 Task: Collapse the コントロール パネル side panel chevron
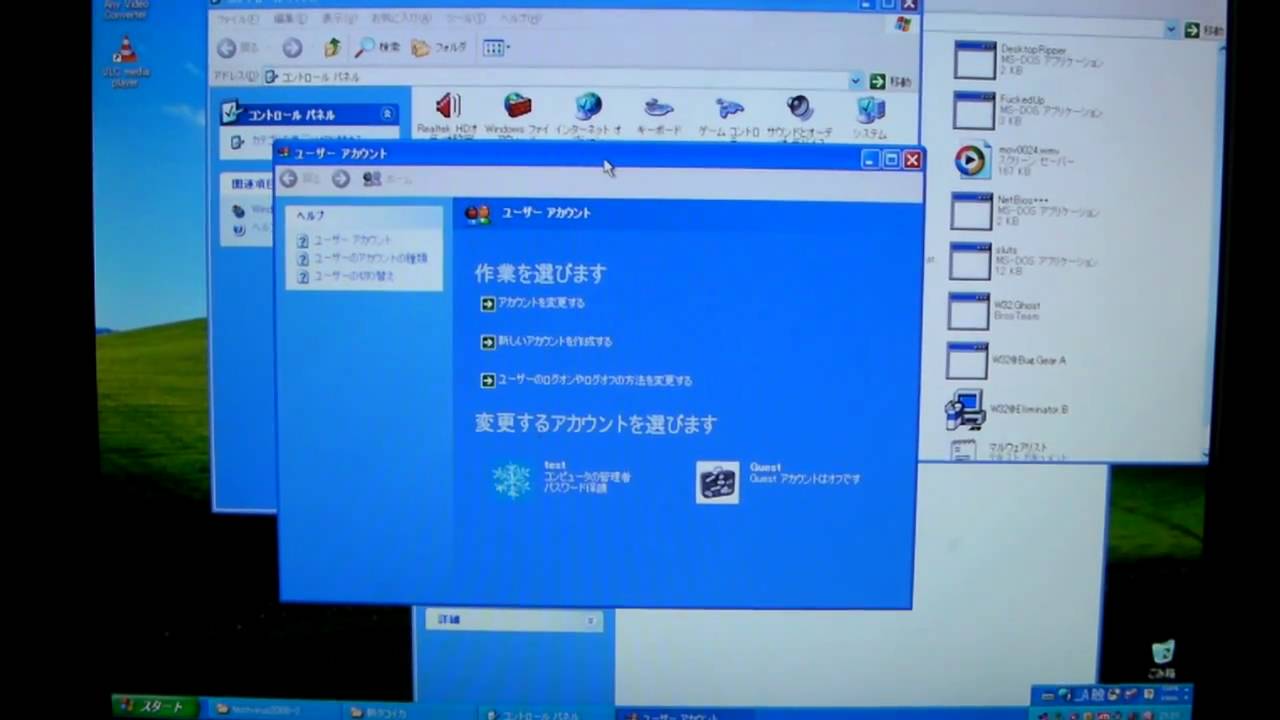pyautogui.click(x=386, y=114)
